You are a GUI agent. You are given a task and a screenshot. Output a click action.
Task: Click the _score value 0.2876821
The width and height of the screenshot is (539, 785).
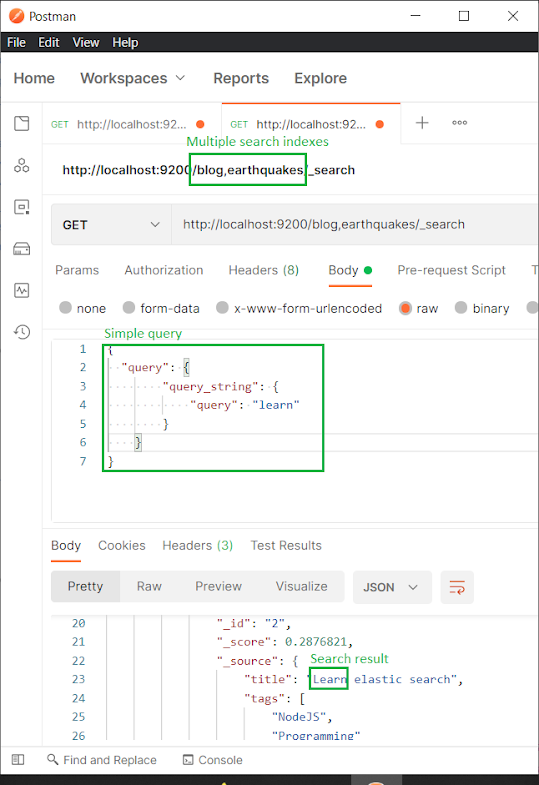[316, 642]
